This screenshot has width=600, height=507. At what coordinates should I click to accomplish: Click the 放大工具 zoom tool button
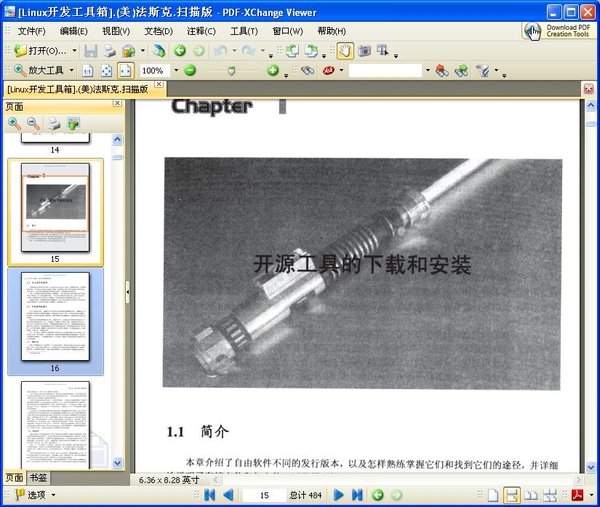coord(39,70)
